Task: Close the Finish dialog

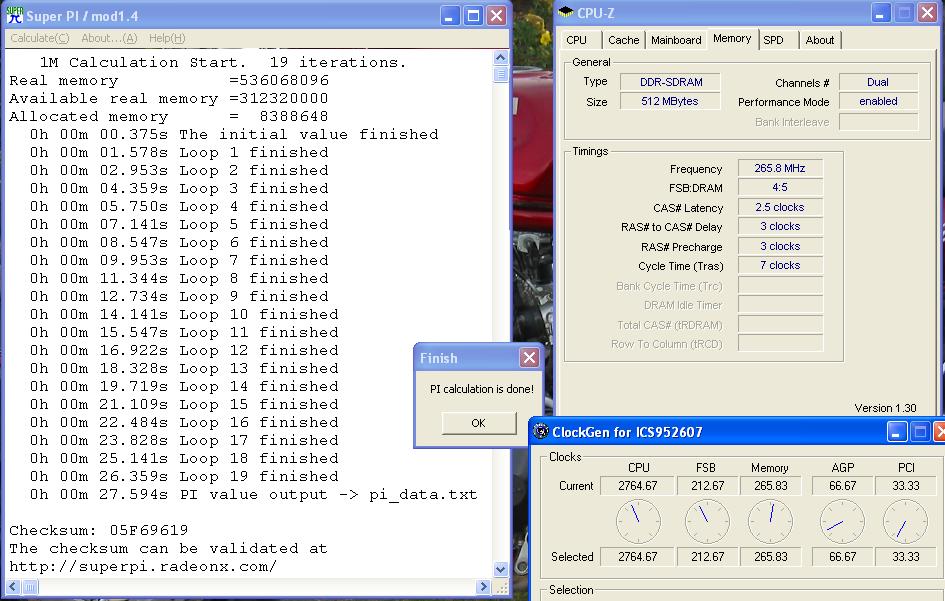Action: coord(529,358)
